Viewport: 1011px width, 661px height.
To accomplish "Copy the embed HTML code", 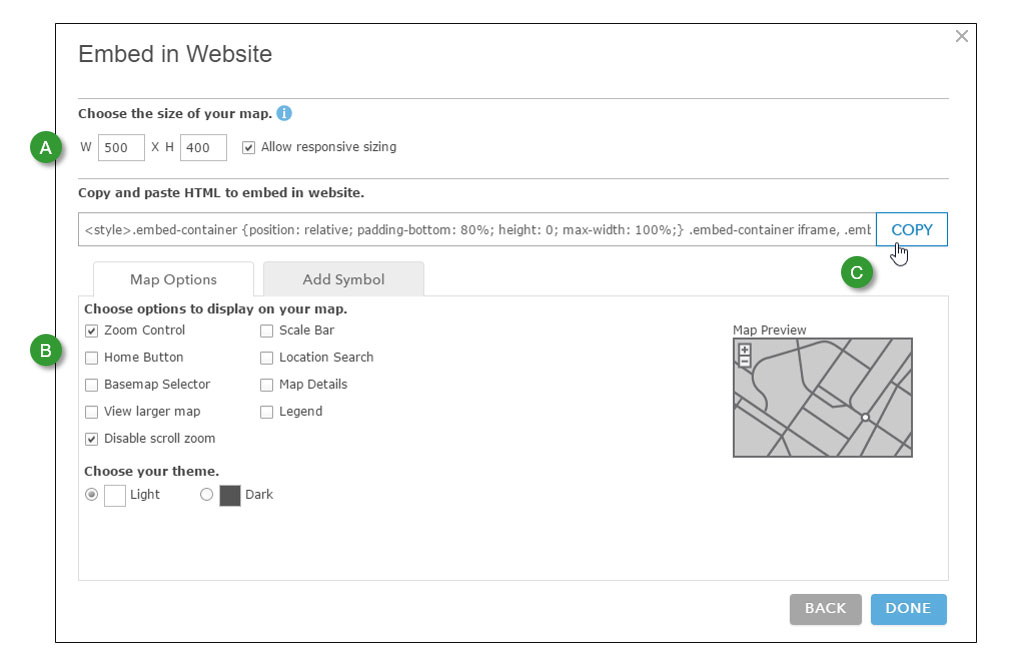I will click(911, 230).
